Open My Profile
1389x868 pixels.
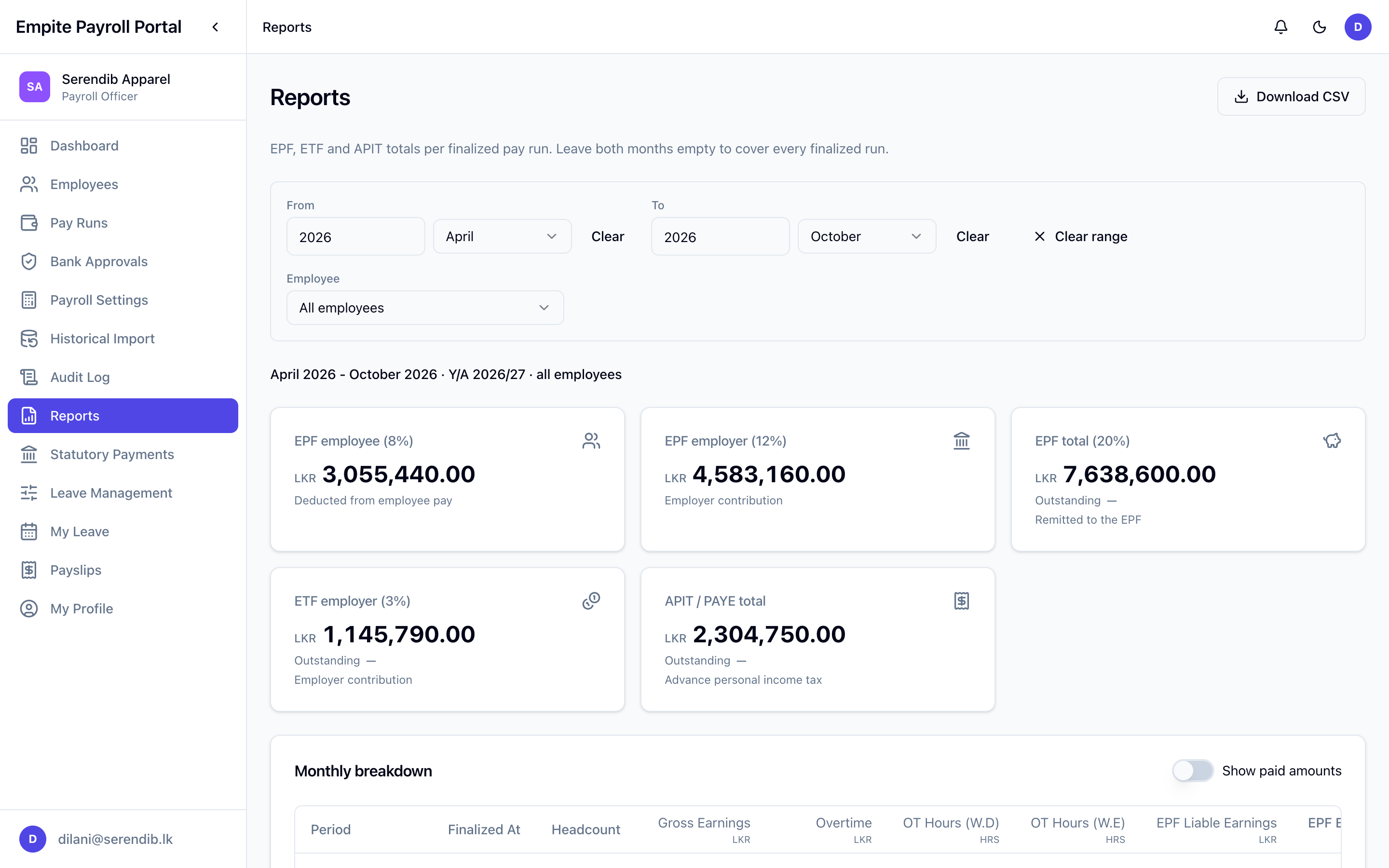pos(123,609)
